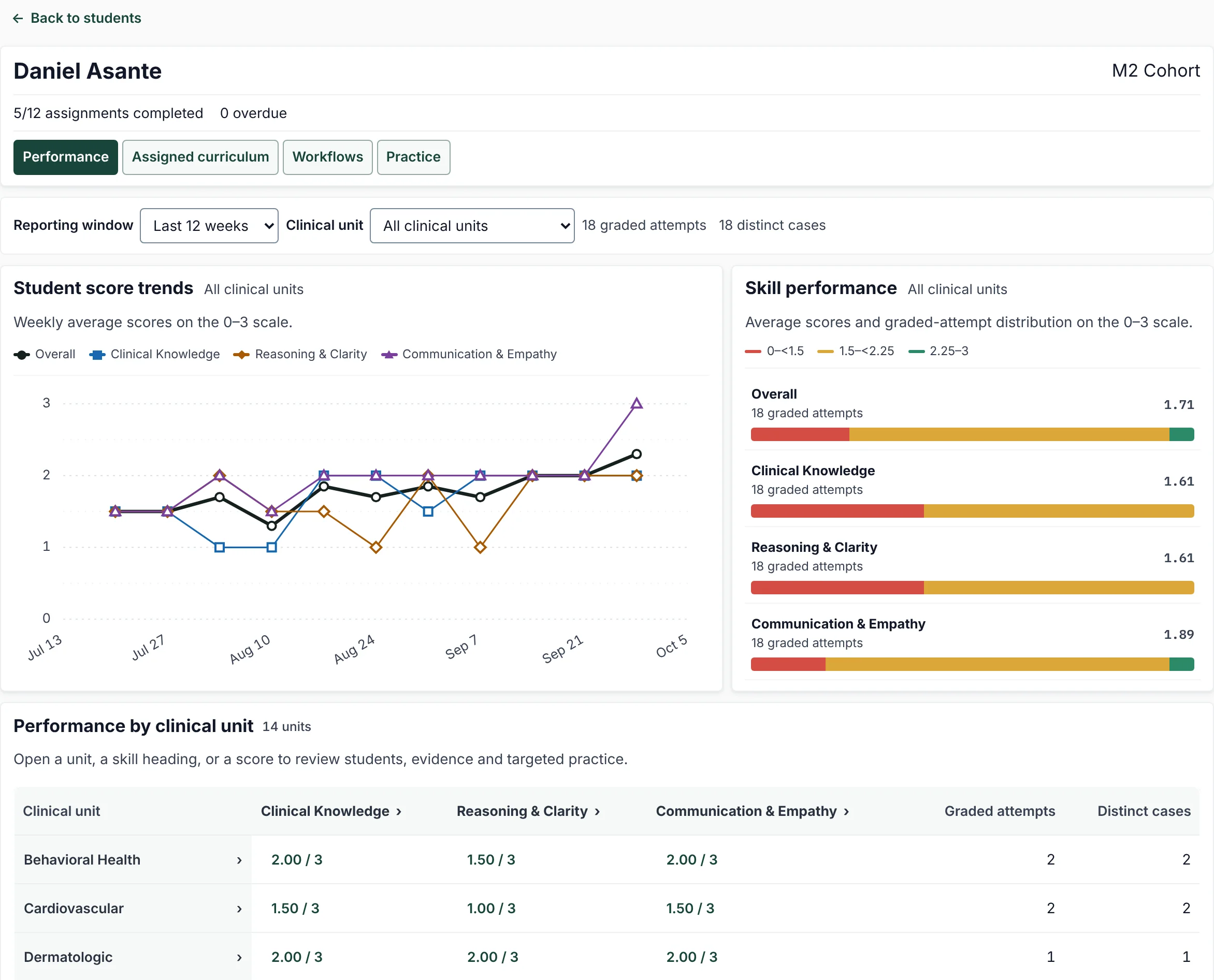Select the Practice tab
This screenshot has width=1214, height=980.
413,157
